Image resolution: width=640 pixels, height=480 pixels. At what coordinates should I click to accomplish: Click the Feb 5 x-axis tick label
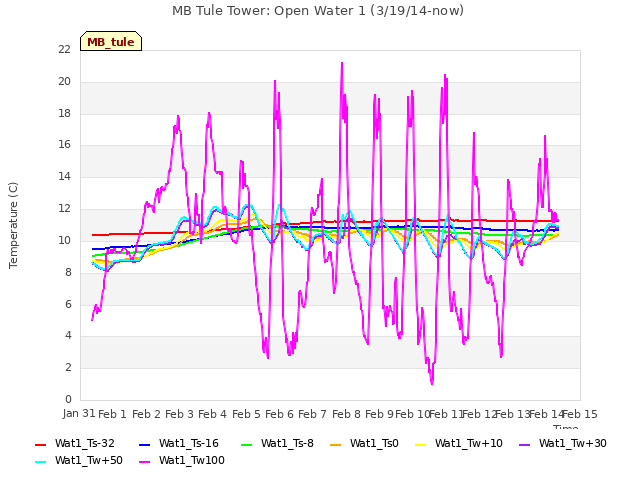(246, 414)
